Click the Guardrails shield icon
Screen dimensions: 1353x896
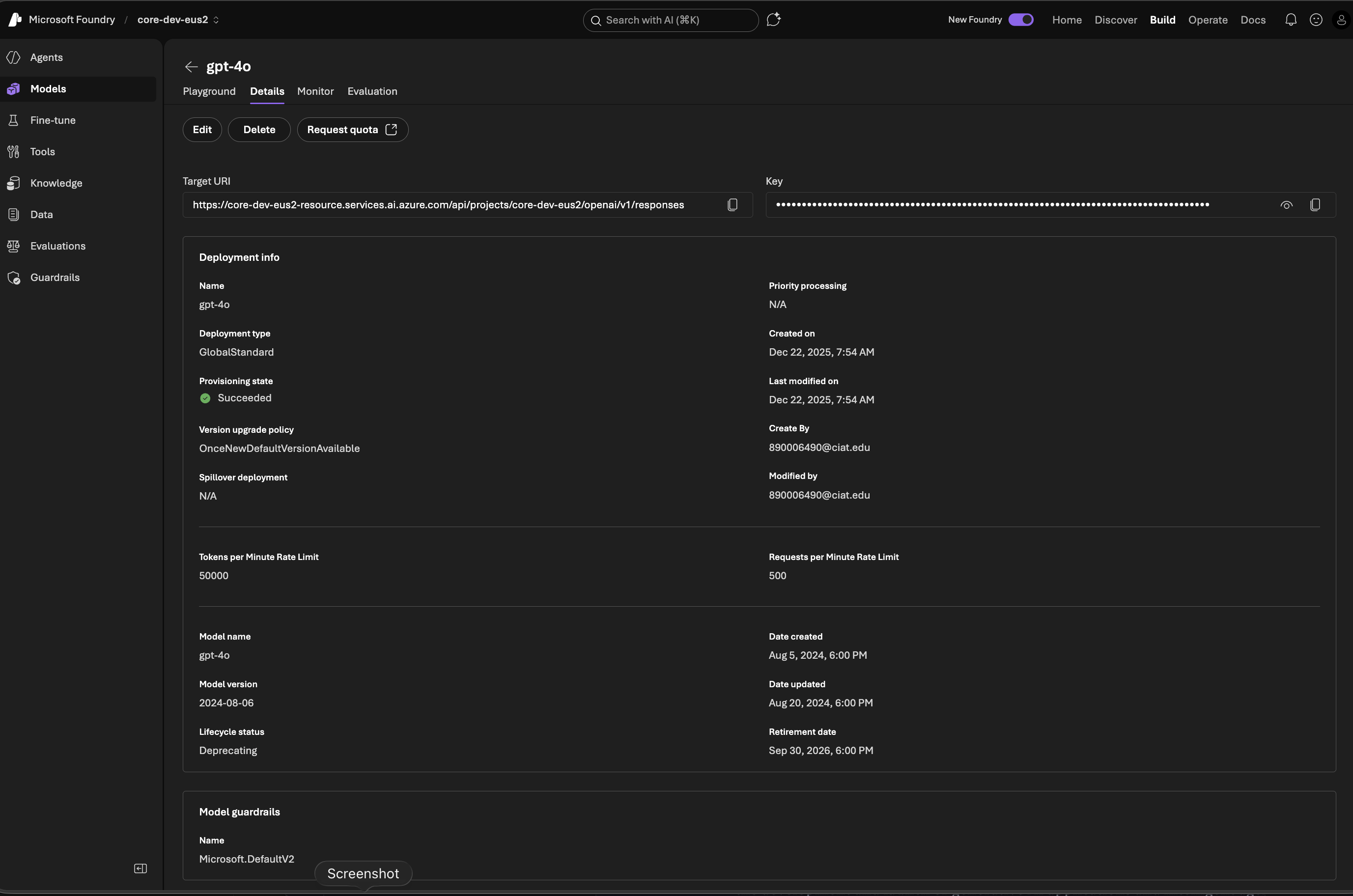click(14, 278)
